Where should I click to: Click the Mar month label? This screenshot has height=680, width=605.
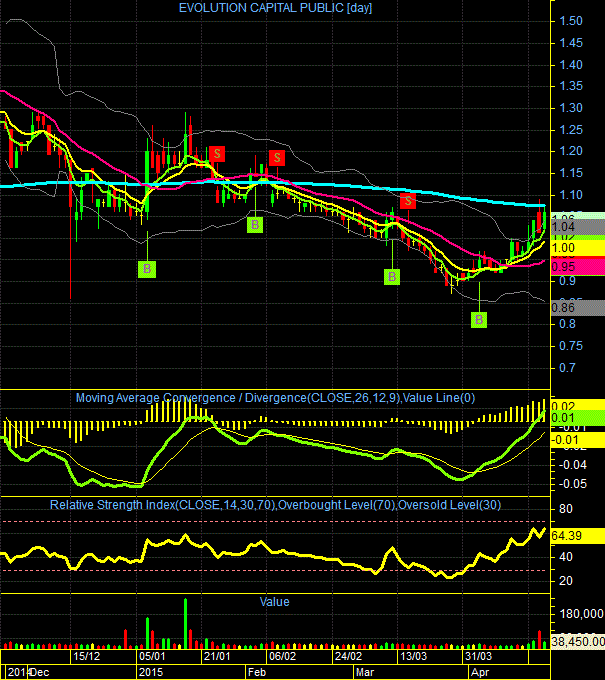pyautogui.click(x=365, y=672)
